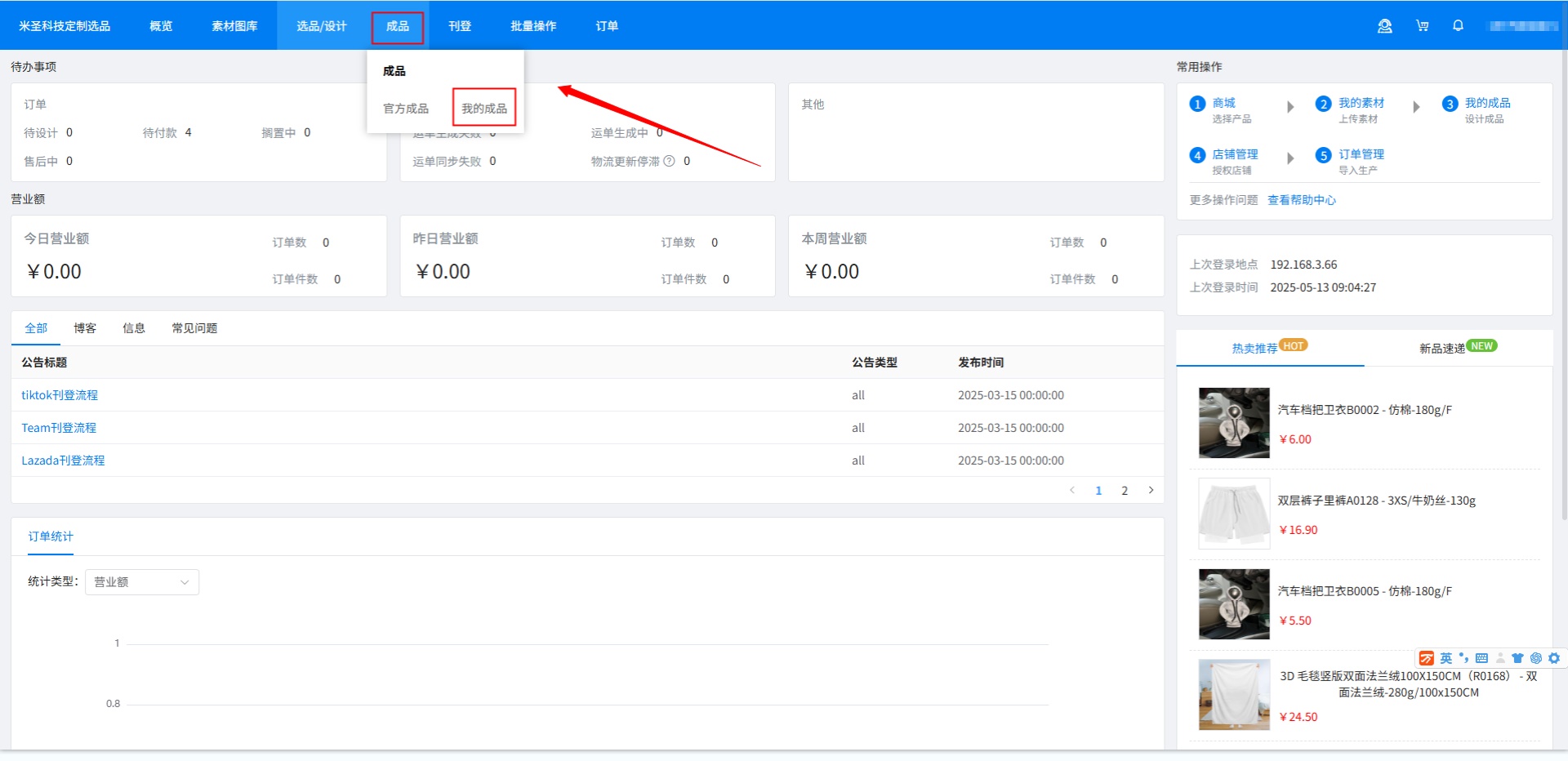Go to next announcements page arrow
The width and height of the screenshot is (1568, 761).
click(x=1151, y=490)
